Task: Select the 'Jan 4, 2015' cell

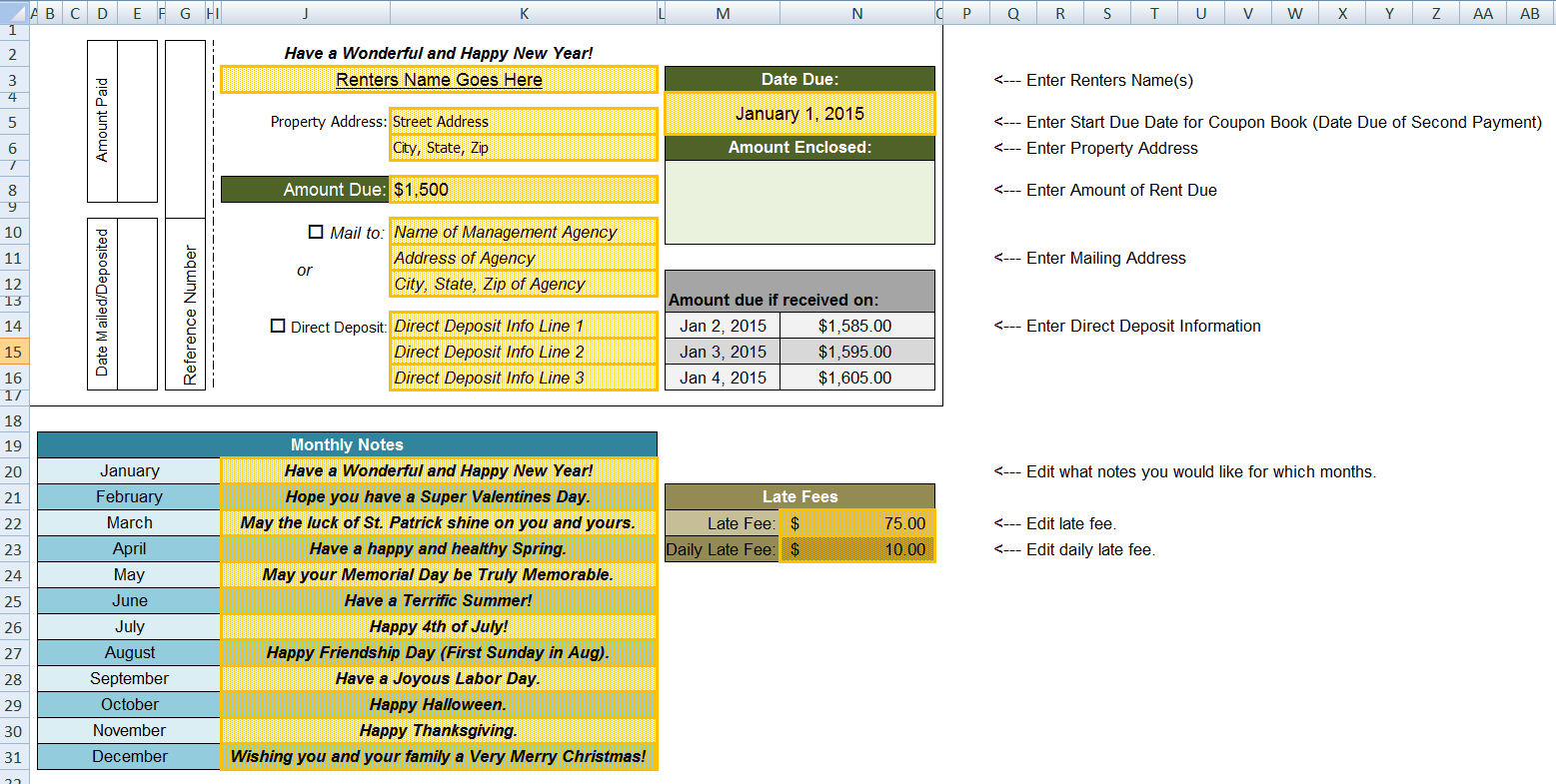Action: tap(723, 378)
